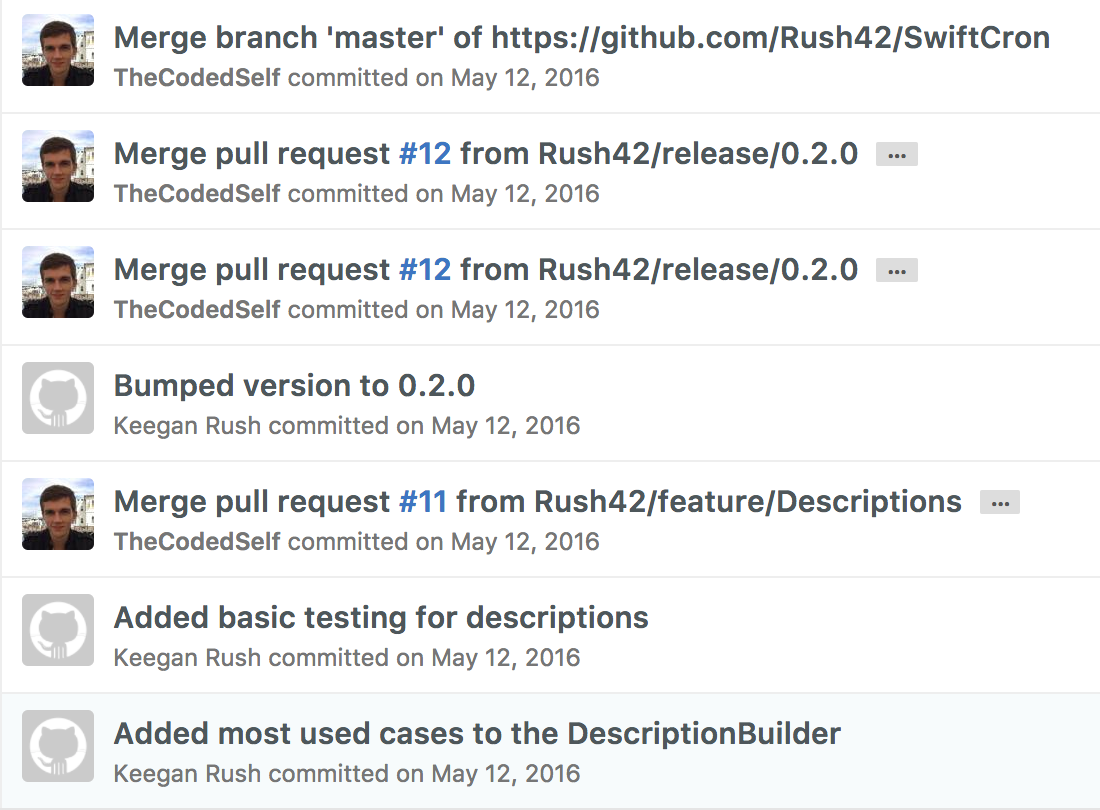Click TheCodedSelf's avatar on the top commit

point(57,50)
